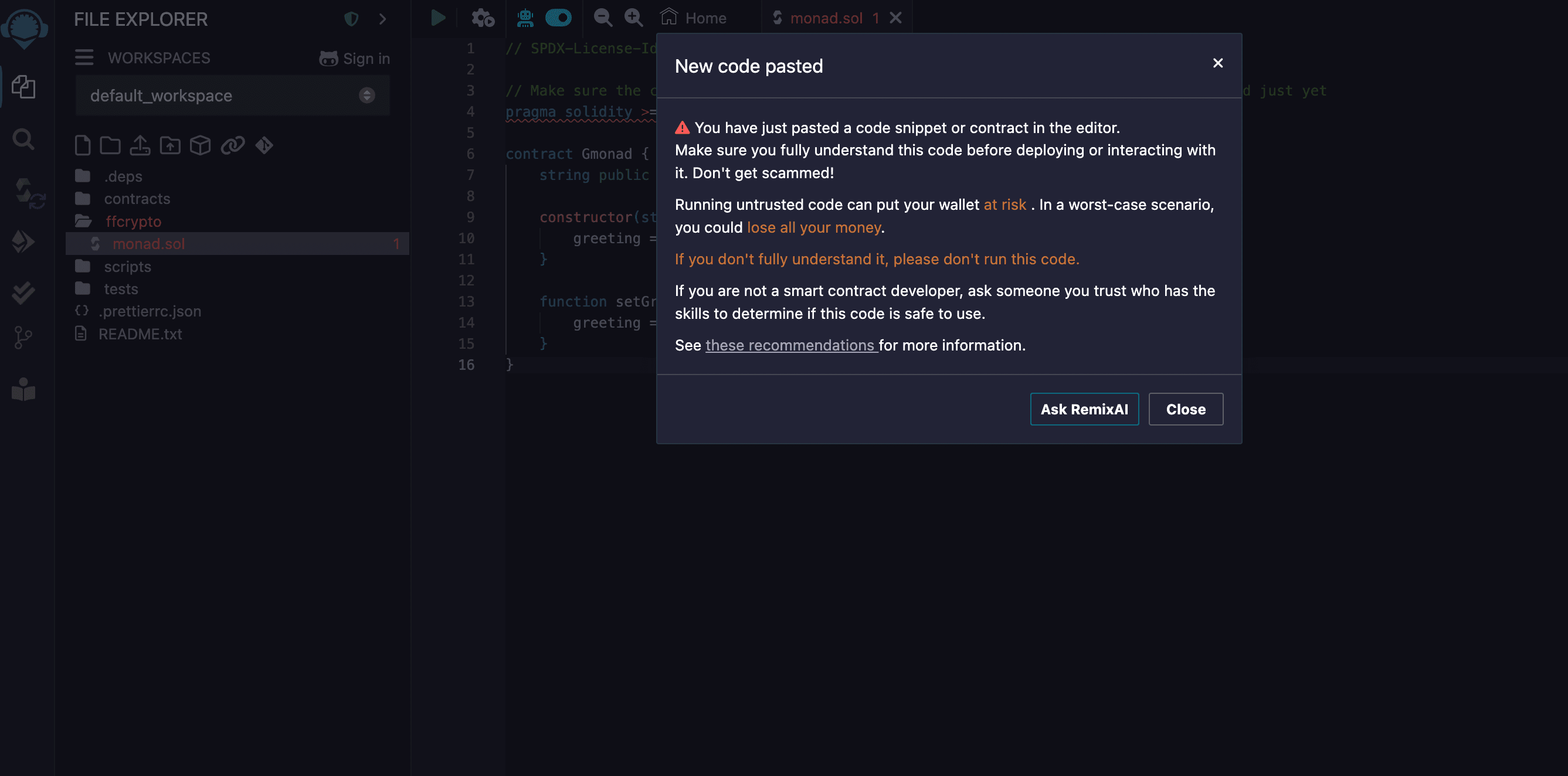Create a new folder icon
Image resolution: width=1568 pixels, height=776 pixels.
(110, 145)
